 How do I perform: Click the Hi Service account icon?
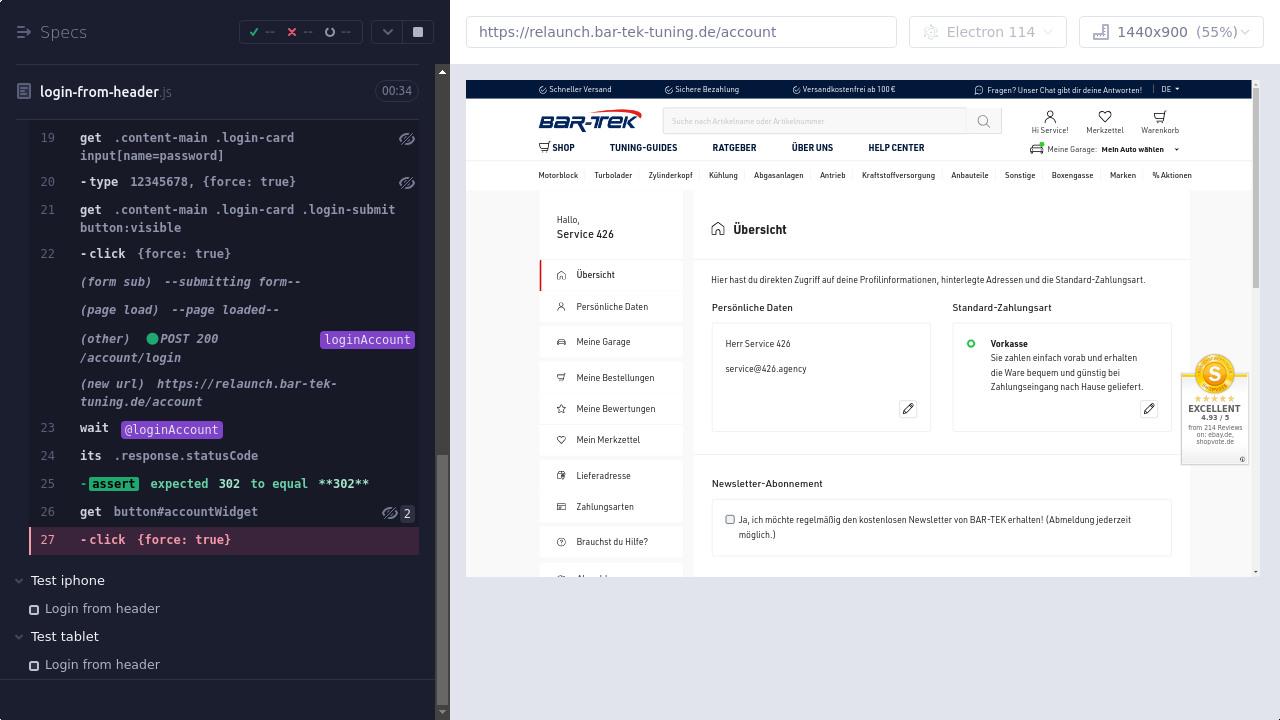coord(1049,117)
